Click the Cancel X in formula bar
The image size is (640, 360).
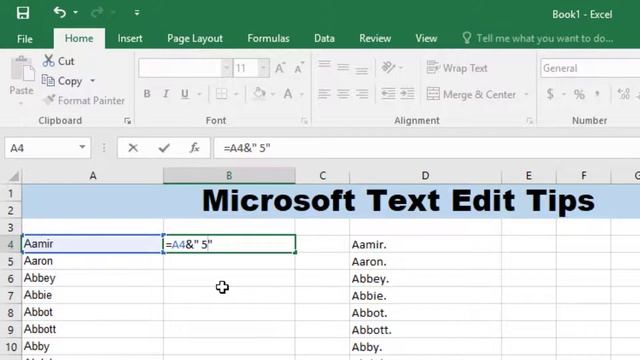coord(133,148)
